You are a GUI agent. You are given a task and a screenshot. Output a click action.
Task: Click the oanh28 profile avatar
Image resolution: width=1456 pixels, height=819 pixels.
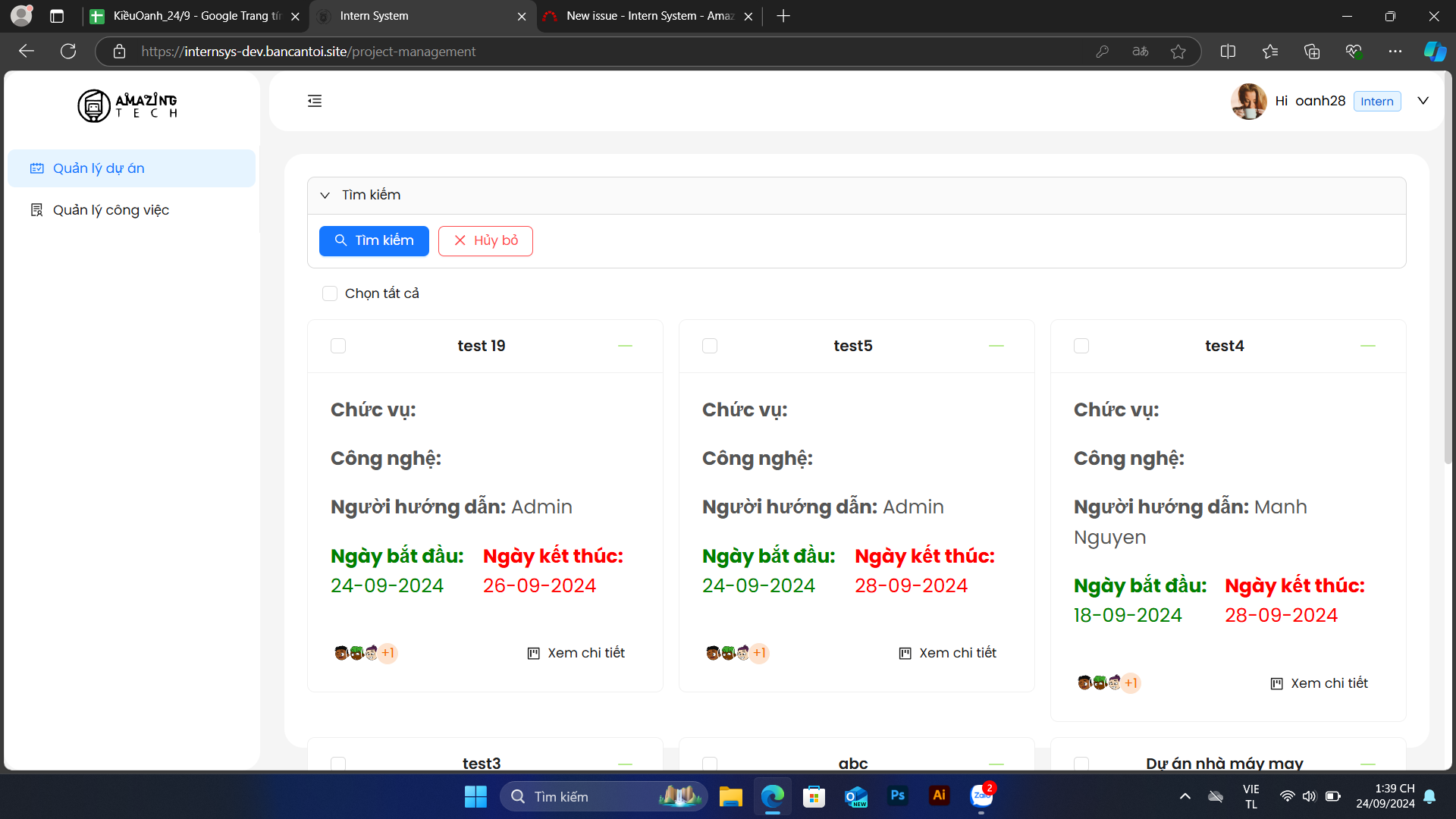pyautogui.click(x=1248, y=101)
